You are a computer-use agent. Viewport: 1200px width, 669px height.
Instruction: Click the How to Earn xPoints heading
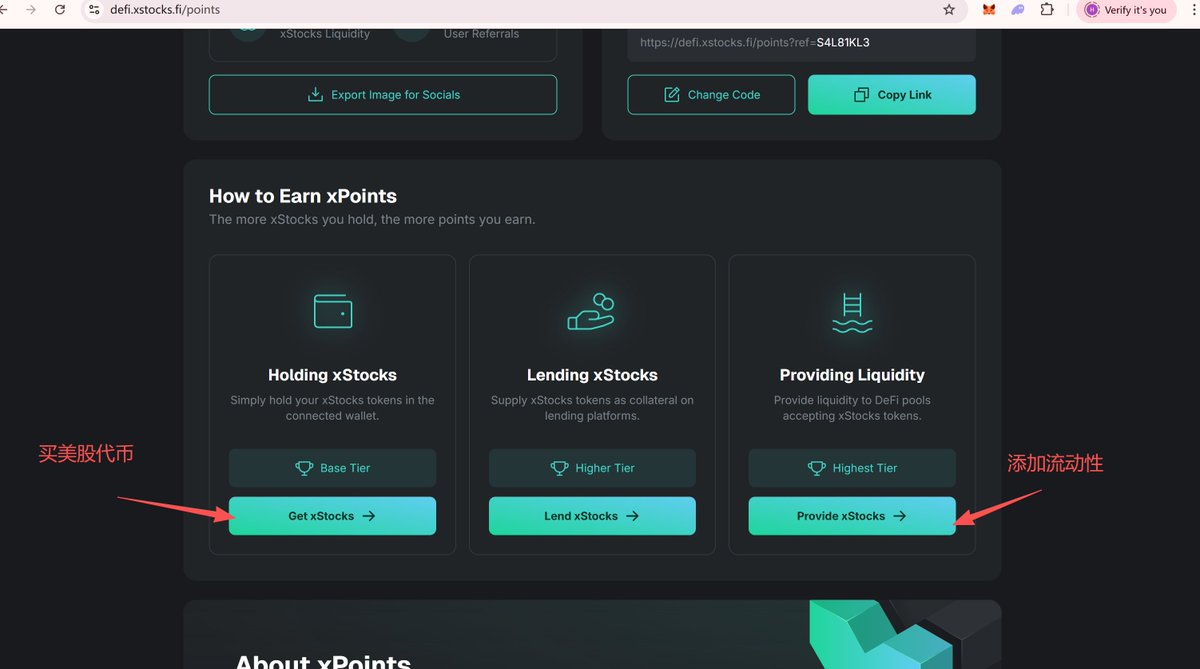coord(303,196)
